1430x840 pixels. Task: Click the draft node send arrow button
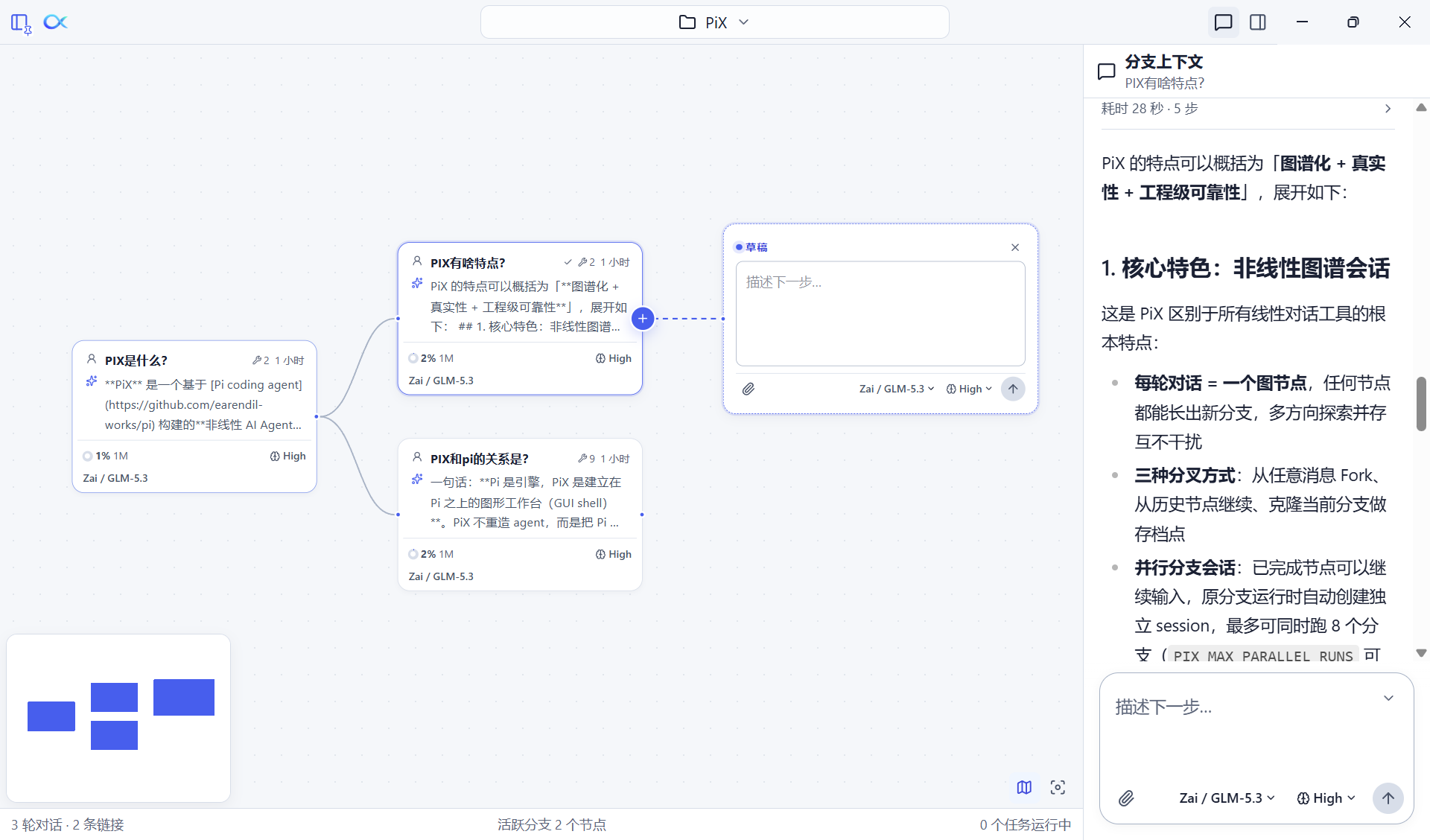(x=1013, y=389)
